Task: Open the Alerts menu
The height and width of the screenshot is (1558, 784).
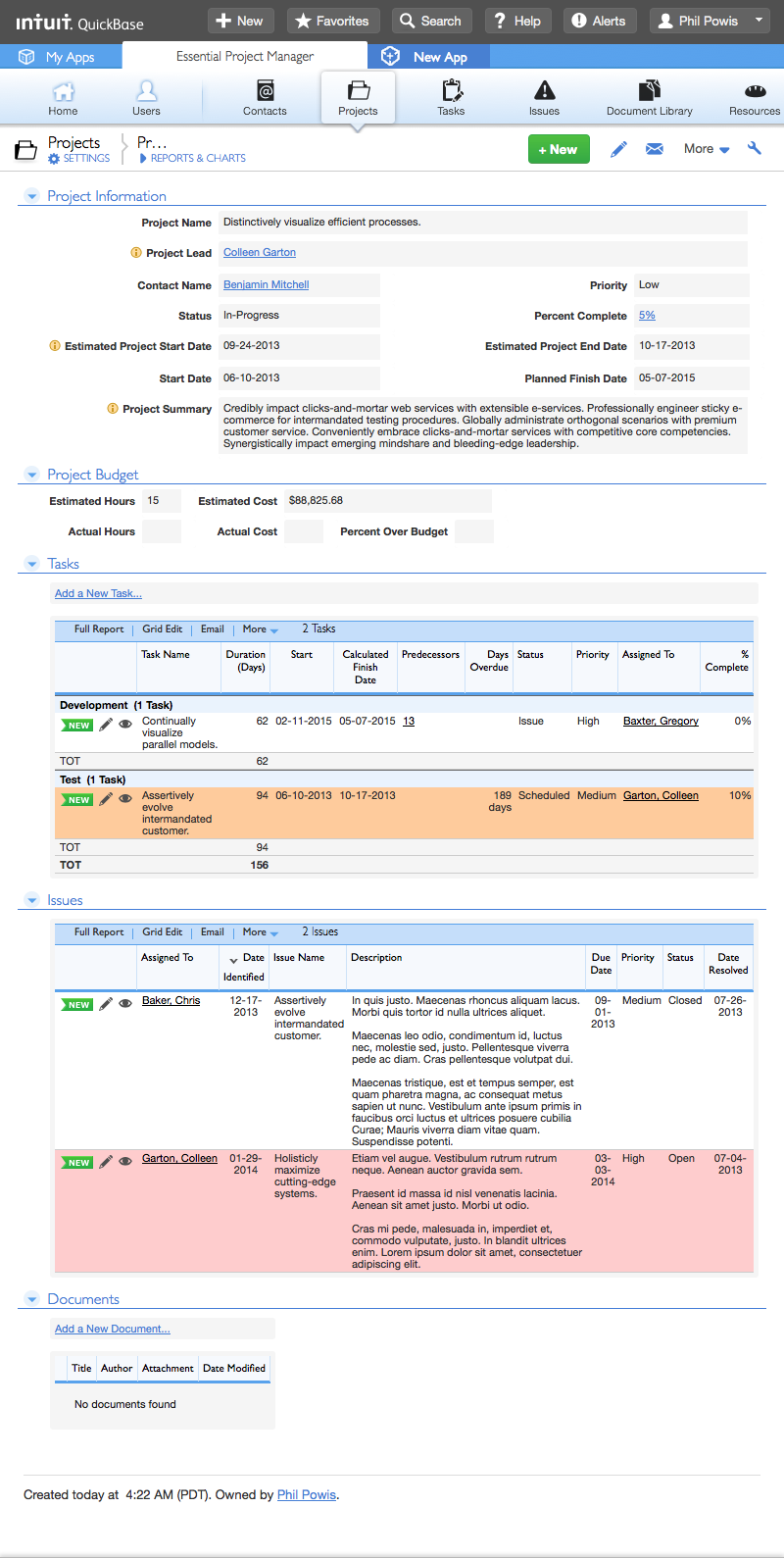Action: click(x=599, y=21)
